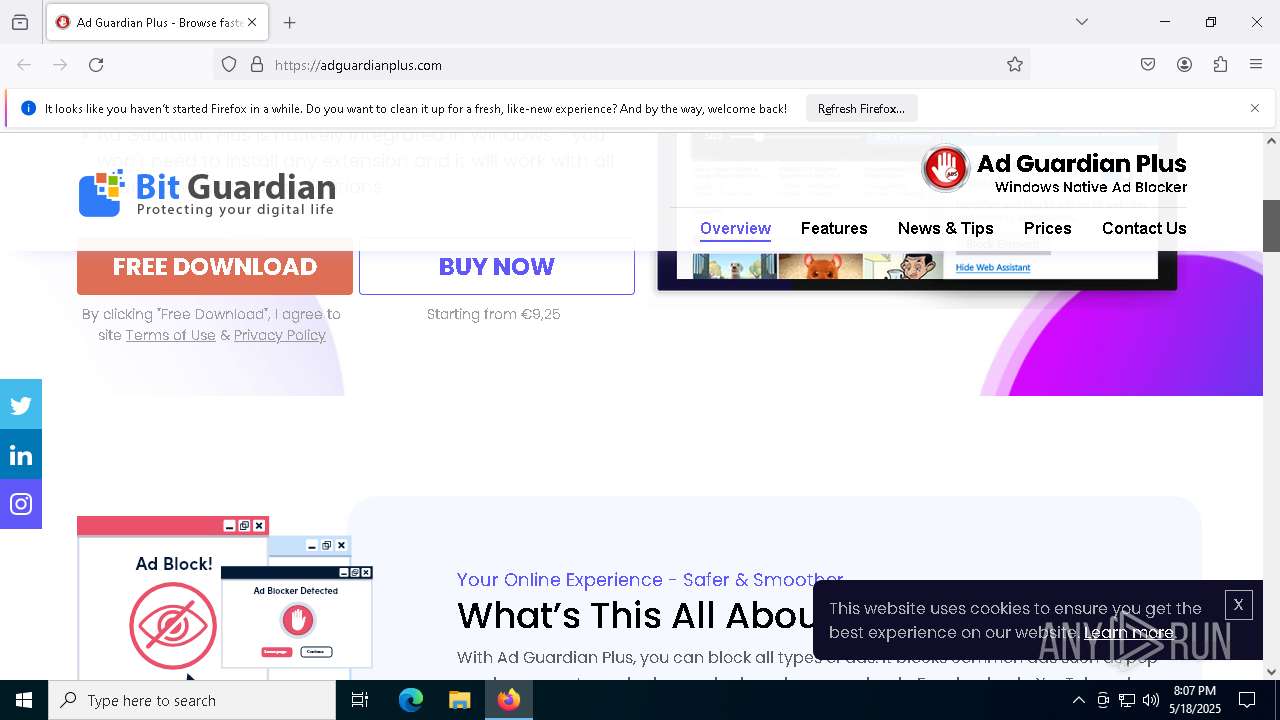Viewport: 1280px width, 720px height.
Task: Open the Terms of Use link
Action: coord(171,335)
